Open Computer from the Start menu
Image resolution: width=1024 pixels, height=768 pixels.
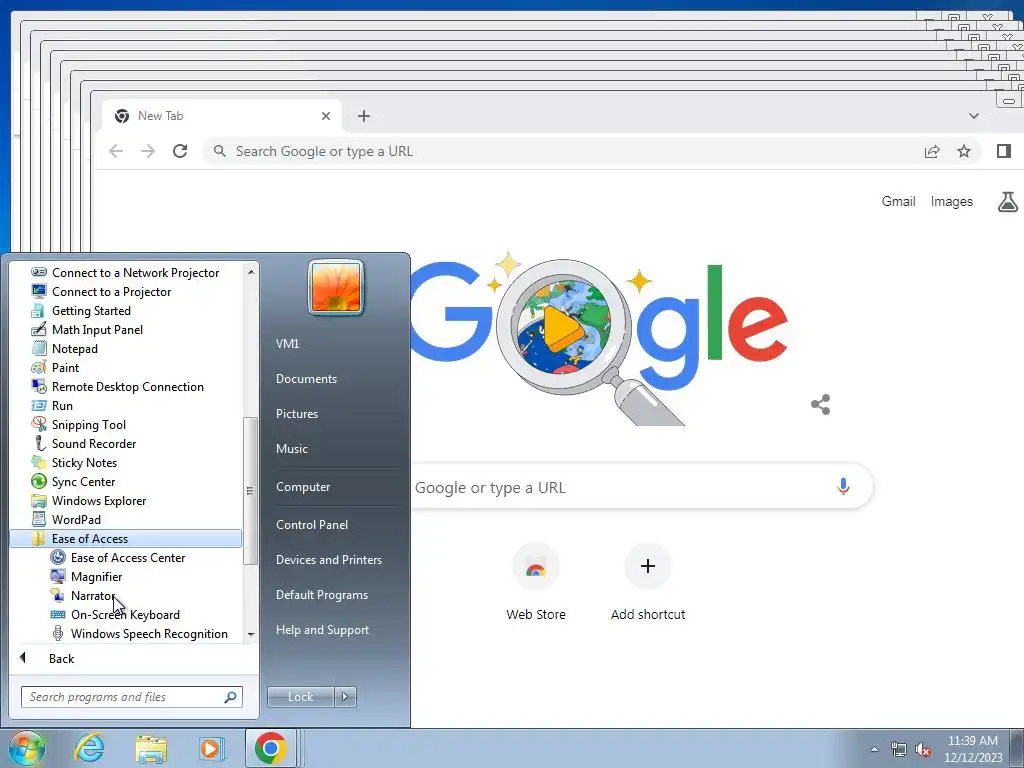(x=302, y=487)
